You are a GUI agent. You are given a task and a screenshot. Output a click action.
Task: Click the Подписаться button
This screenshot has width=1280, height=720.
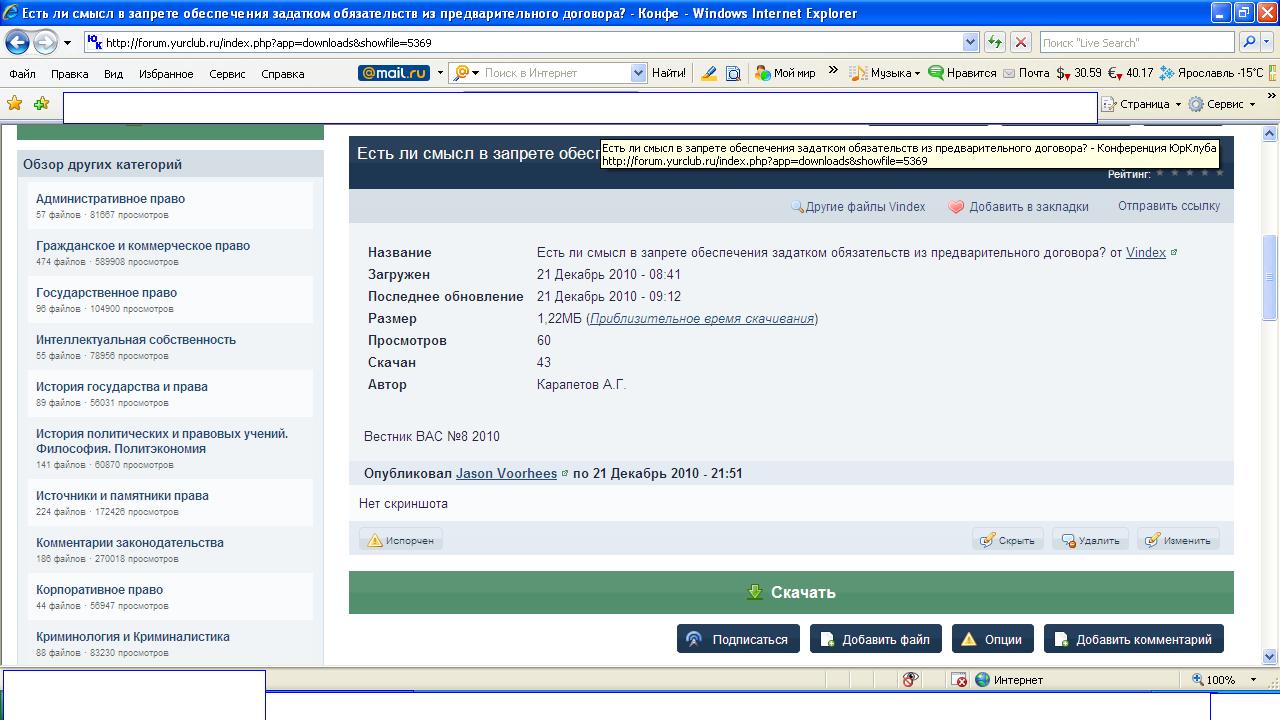[738, 639]
